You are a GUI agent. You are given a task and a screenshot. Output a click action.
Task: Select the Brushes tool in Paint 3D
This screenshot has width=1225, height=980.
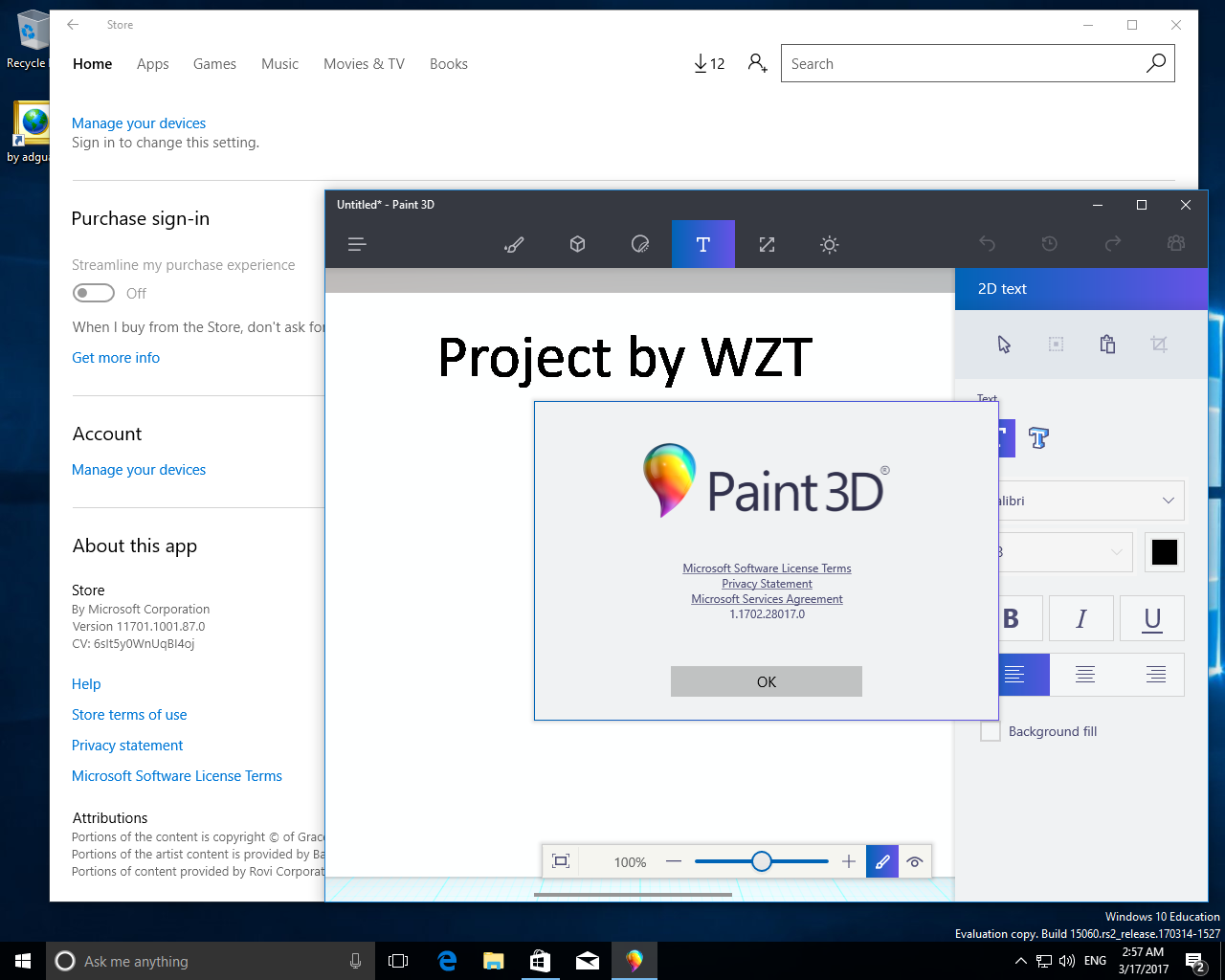click(x=514, y=245)
